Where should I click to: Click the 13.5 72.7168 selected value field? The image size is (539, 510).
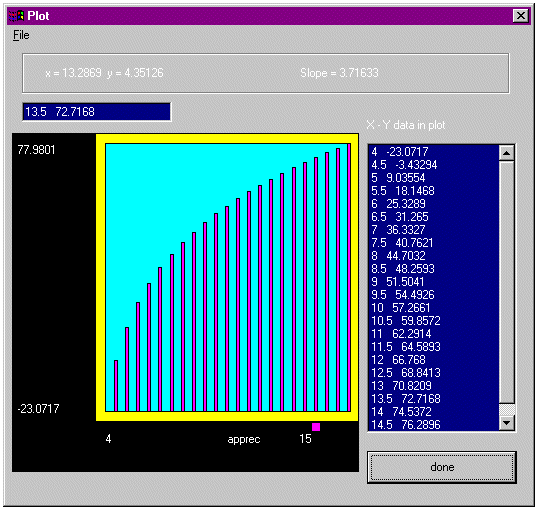click(97, 112)
